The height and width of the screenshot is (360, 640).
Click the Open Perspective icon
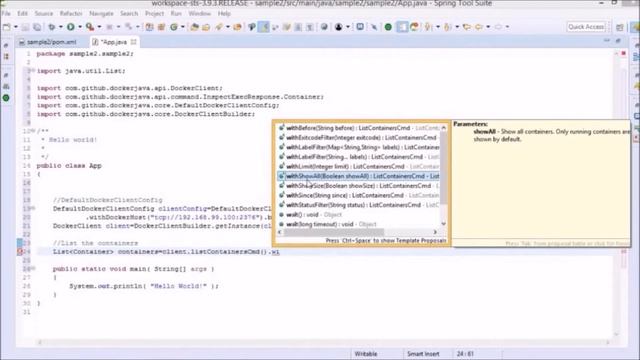click(x=620, y=27)
